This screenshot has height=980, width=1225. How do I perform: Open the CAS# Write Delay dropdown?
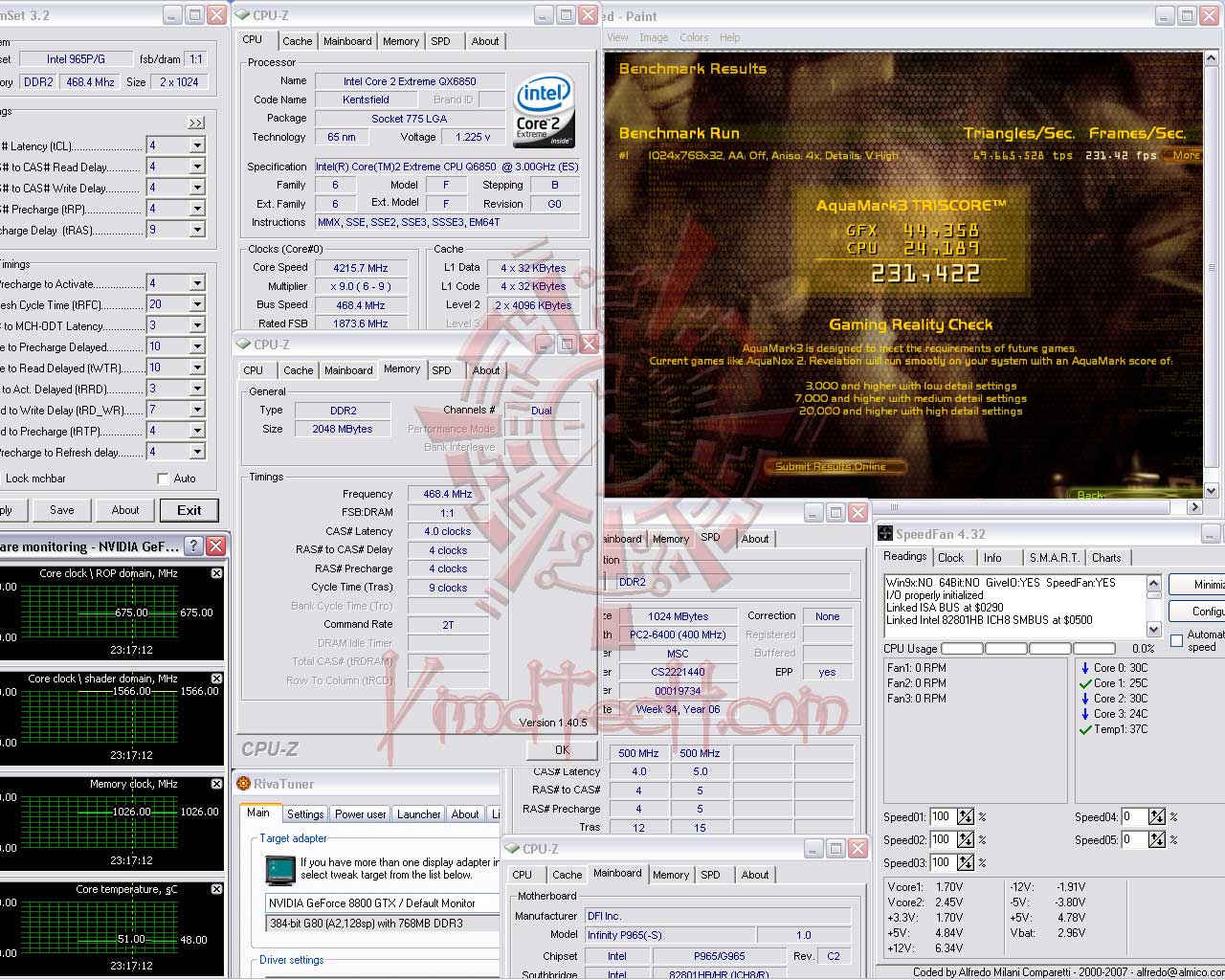click(197, 188)
